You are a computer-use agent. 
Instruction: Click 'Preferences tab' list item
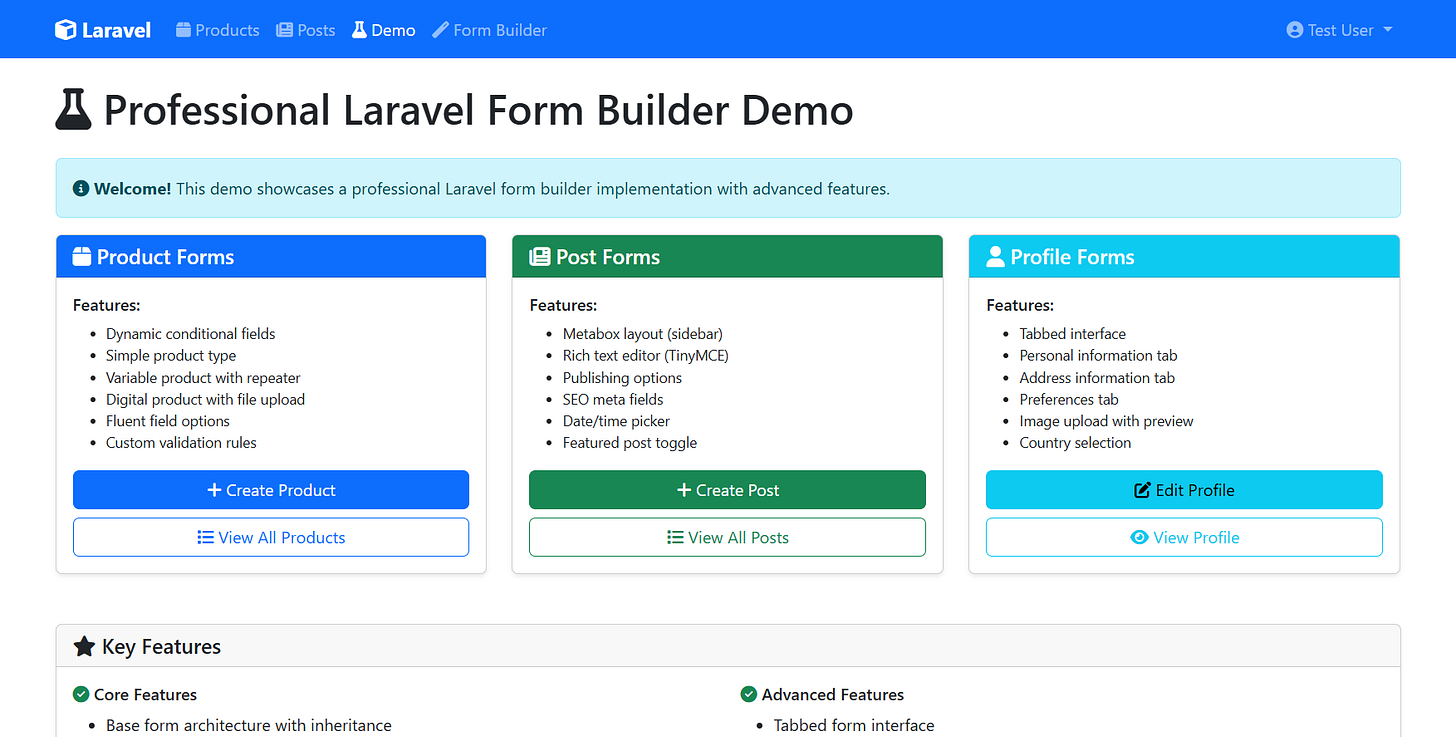pyautogui.click(x=1069, y=399)
